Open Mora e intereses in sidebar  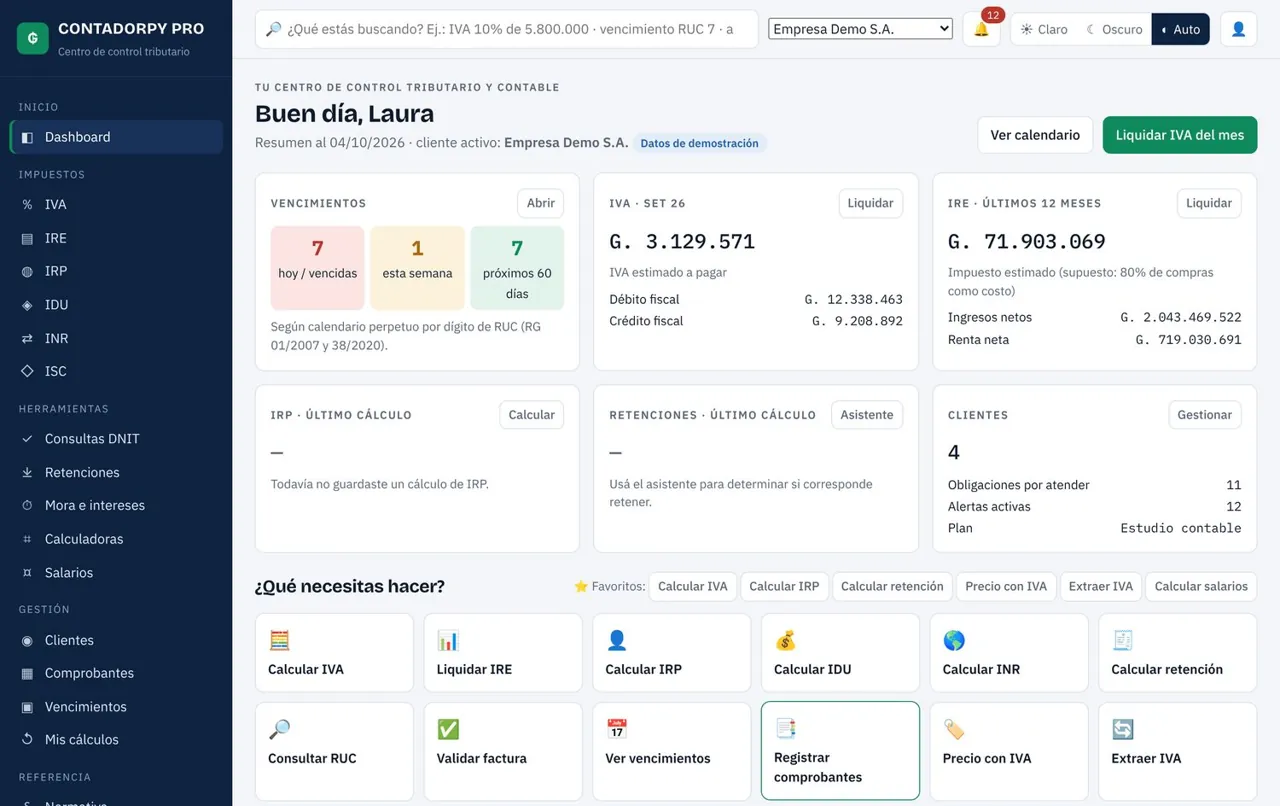tap(116, 505)
